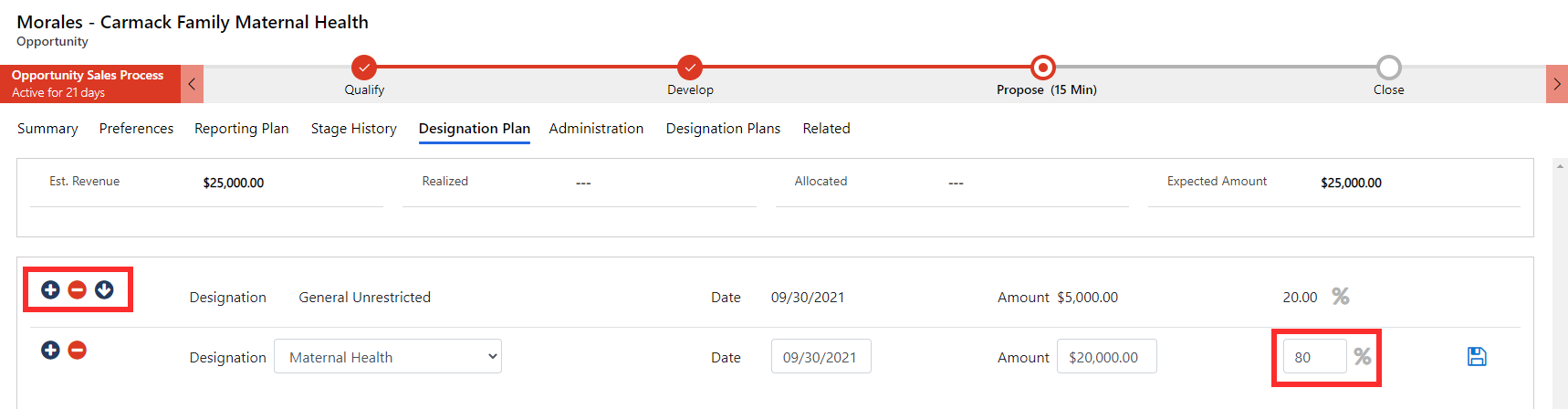Click the Propose (15 Min) stage label

pyautogui.click(x=1047, y=90)
